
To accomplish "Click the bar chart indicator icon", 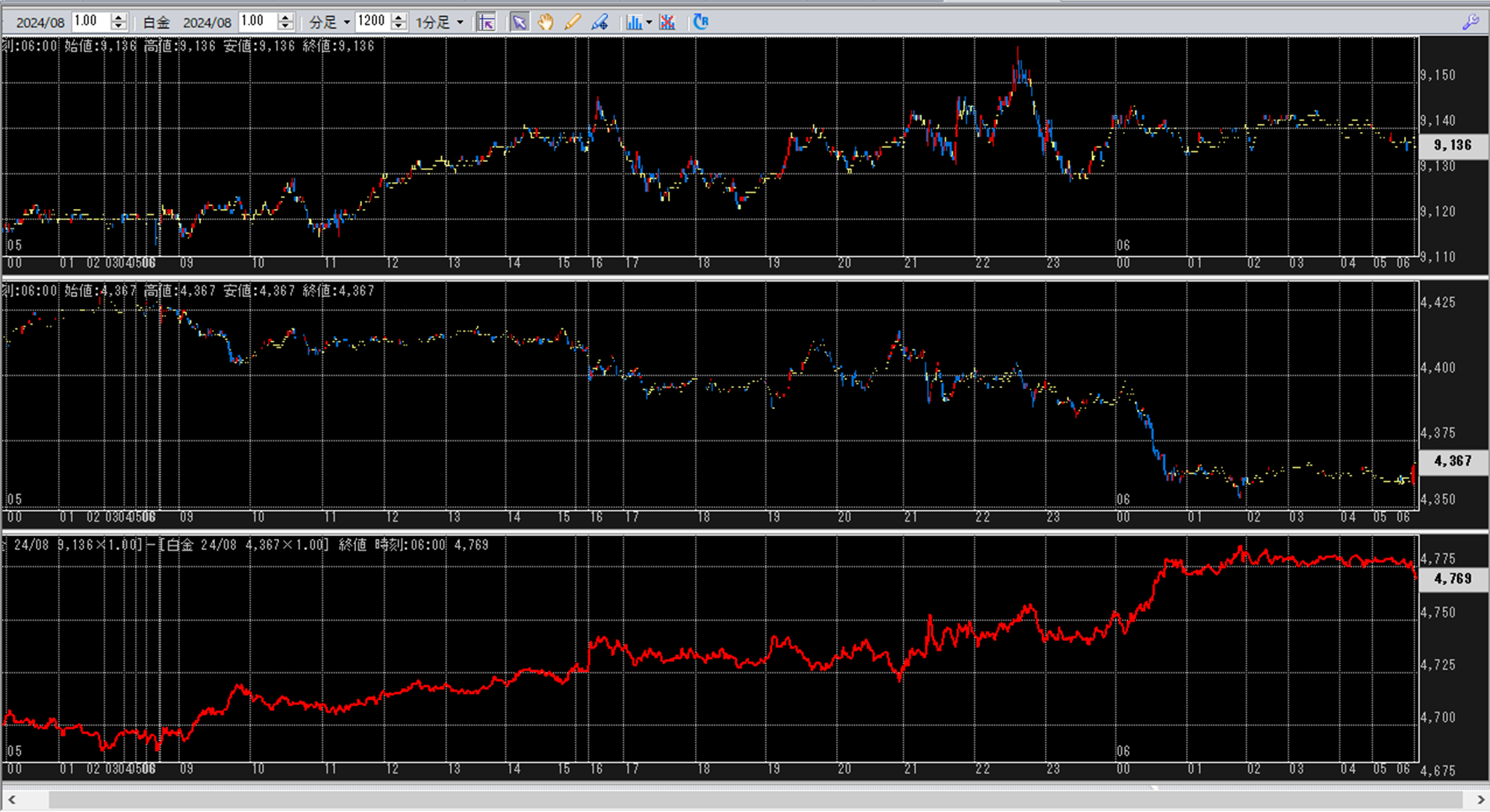I will click(x=634, y=22).
